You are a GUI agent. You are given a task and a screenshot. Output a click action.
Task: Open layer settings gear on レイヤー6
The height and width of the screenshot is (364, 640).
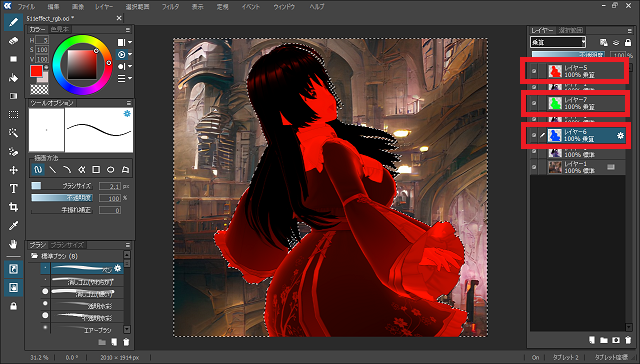[x=620, y=135]
